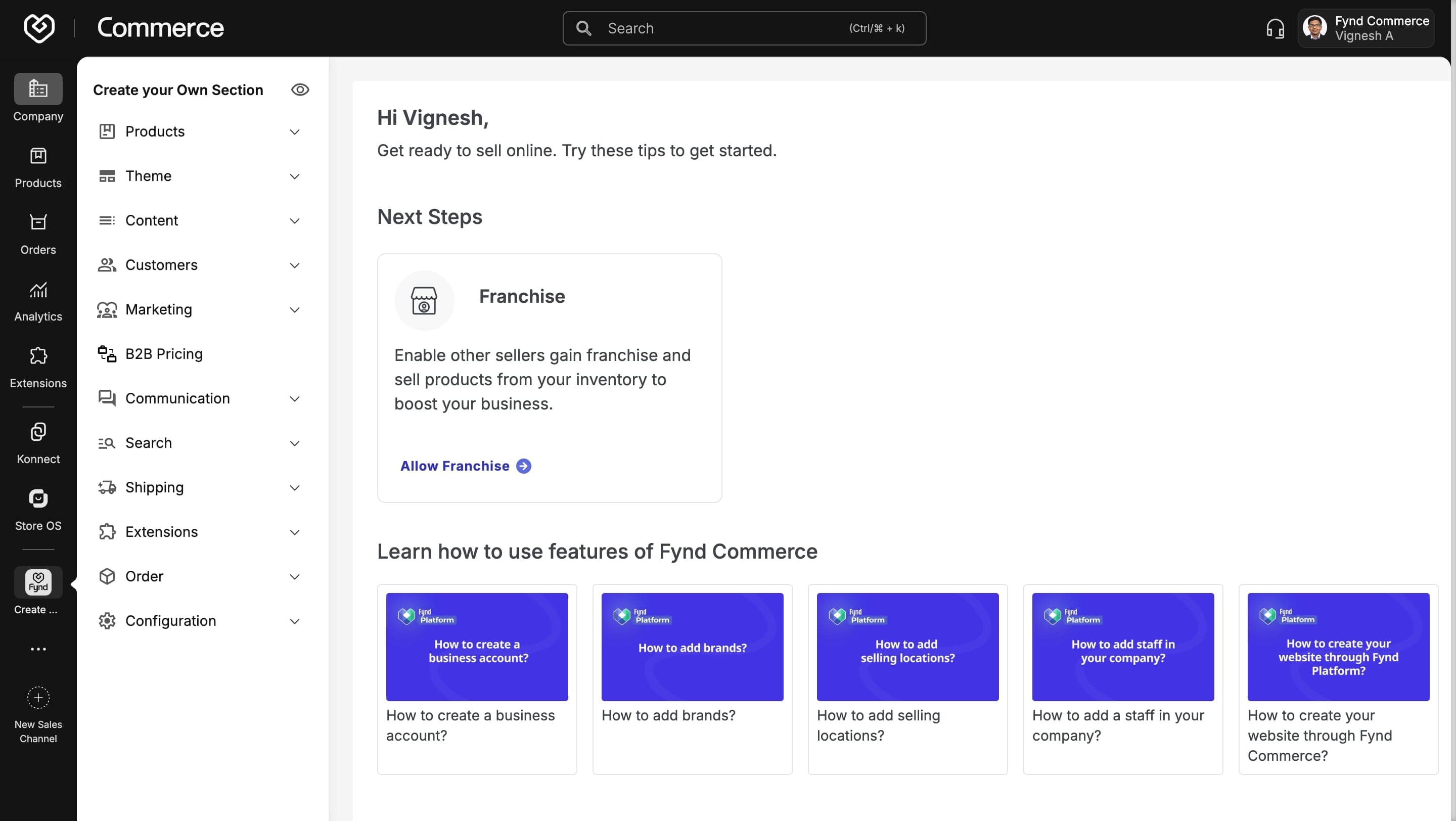Expand the Configuration menu chevron
The height and width of the screenshot is (821, 1456).
point(294,621)
